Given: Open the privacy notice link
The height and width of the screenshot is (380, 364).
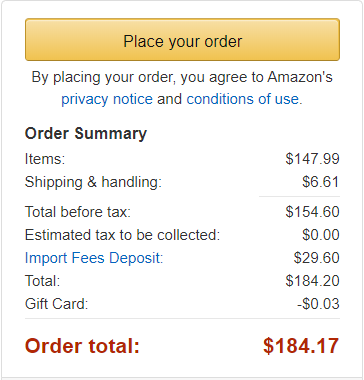Looking at the screenshot, I should point(107,99).
